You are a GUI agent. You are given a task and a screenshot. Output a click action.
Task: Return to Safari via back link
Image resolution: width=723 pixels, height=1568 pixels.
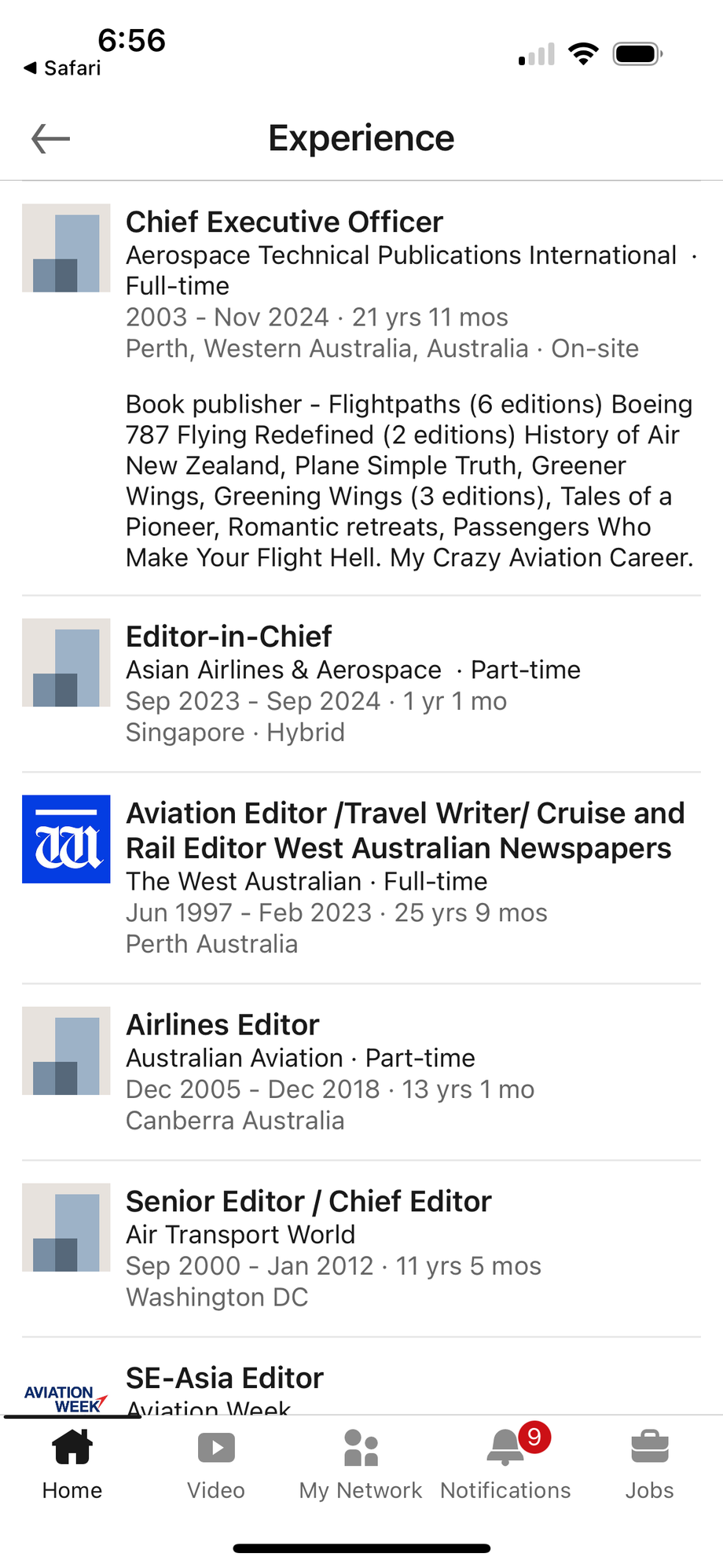63,68
